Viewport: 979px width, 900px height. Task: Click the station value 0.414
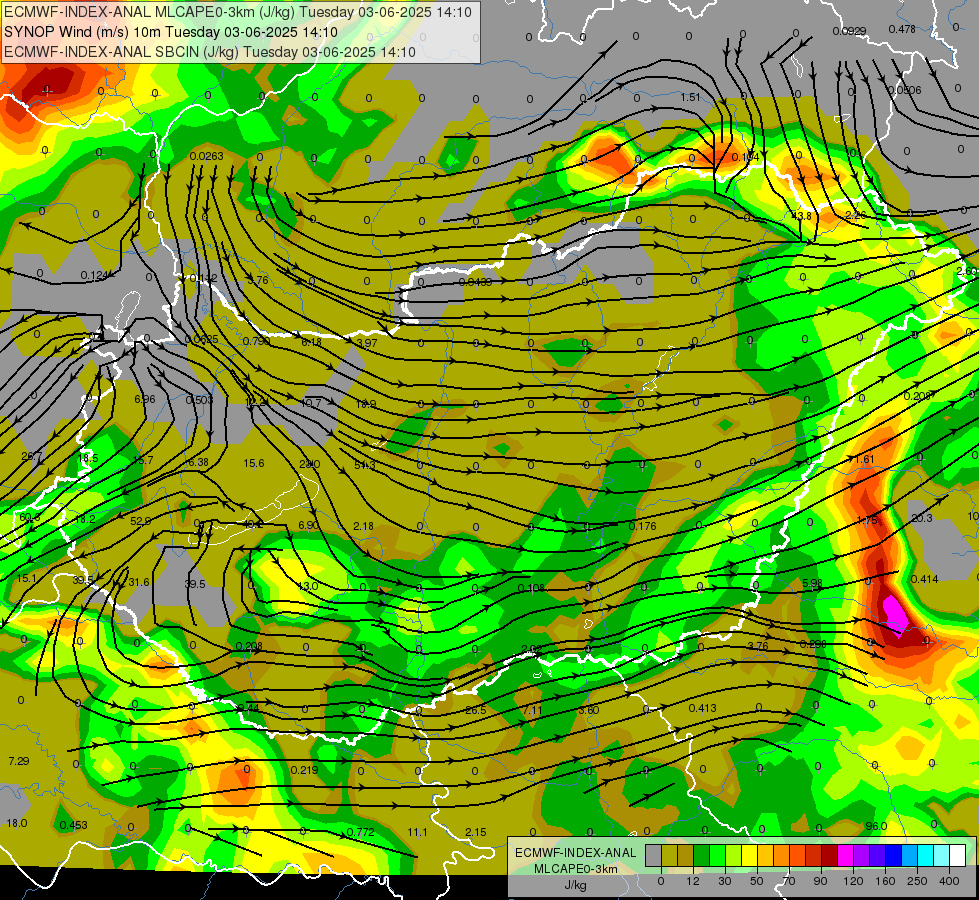(925, 579)
